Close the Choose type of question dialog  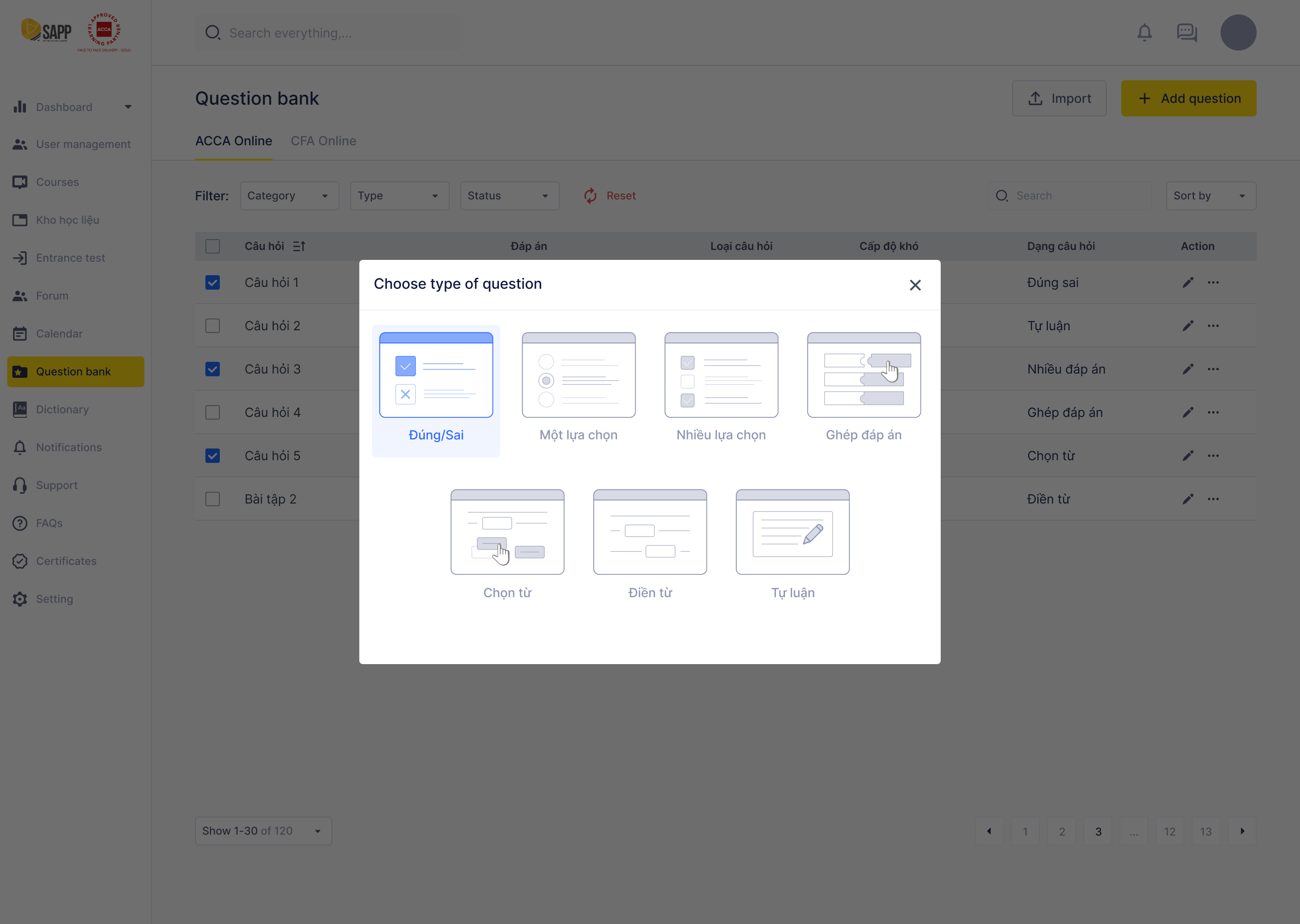[915, 285]
